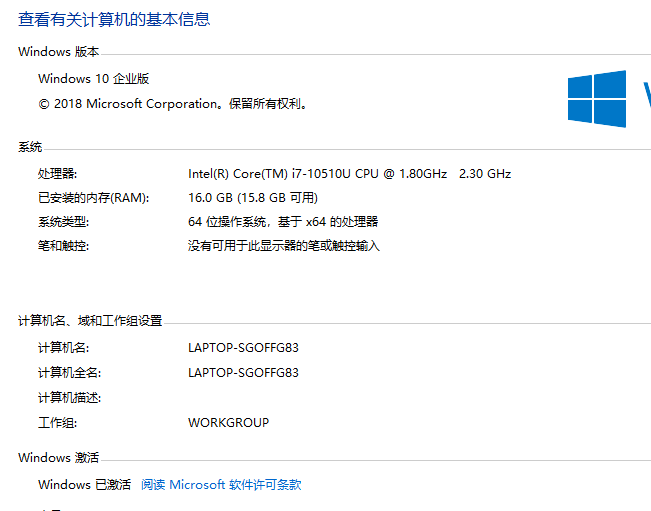
Task: Select the 2018 Microsoft Corporation copyright line
Action: (173, 104)
